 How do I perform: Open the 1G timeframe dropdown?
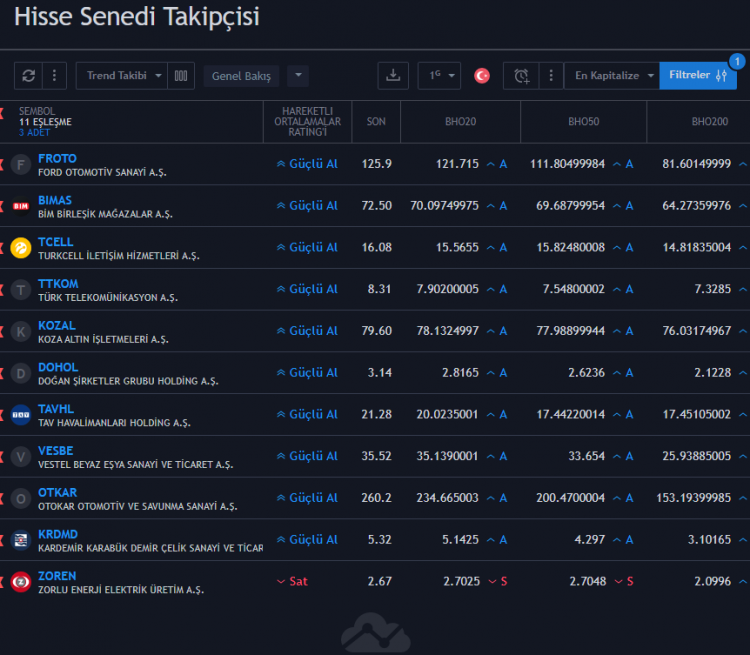pyautogui.click(x=439, y=76)
